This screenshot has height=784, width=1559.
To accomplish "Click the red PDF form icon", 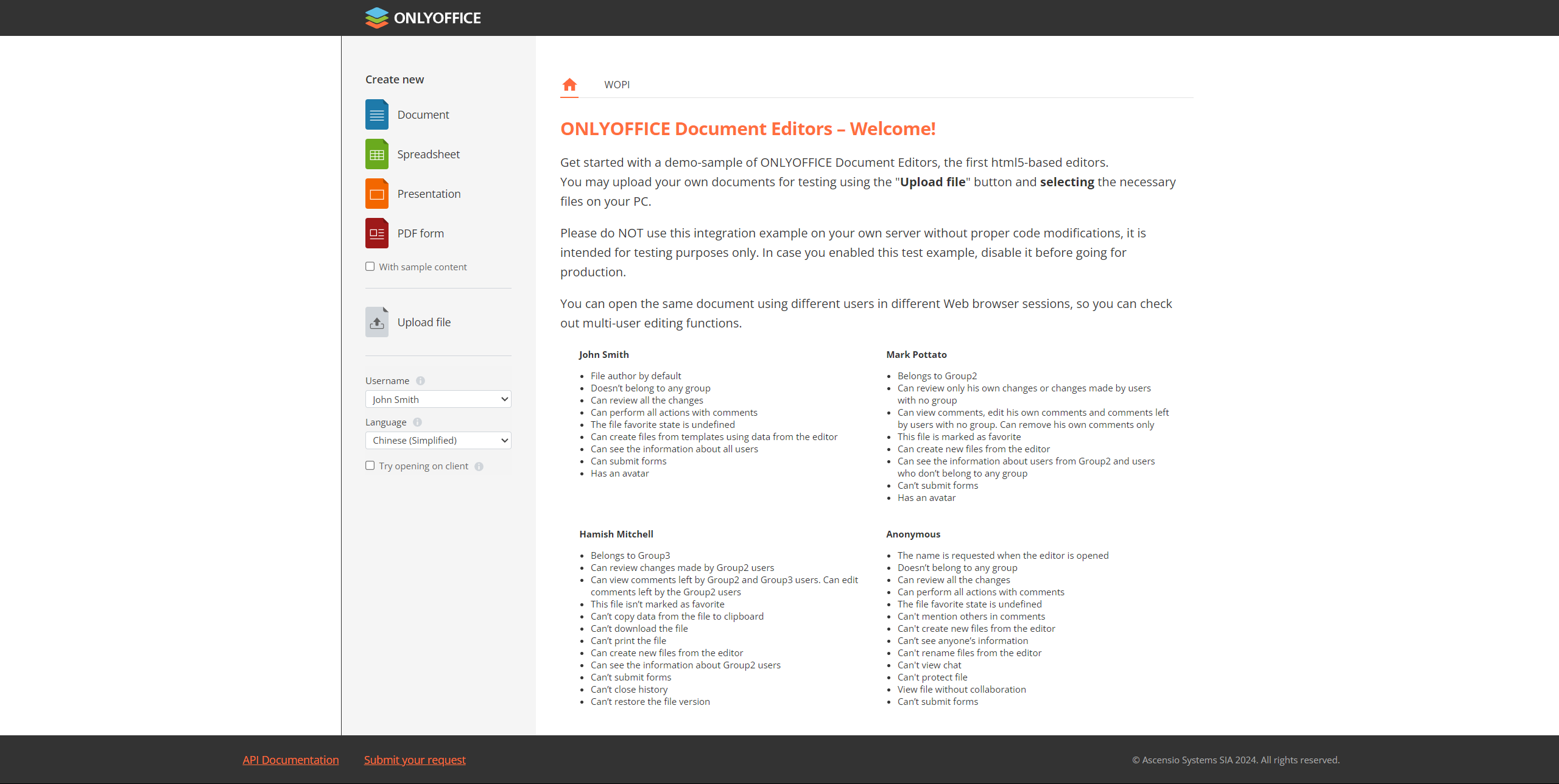I will point(376,233).
